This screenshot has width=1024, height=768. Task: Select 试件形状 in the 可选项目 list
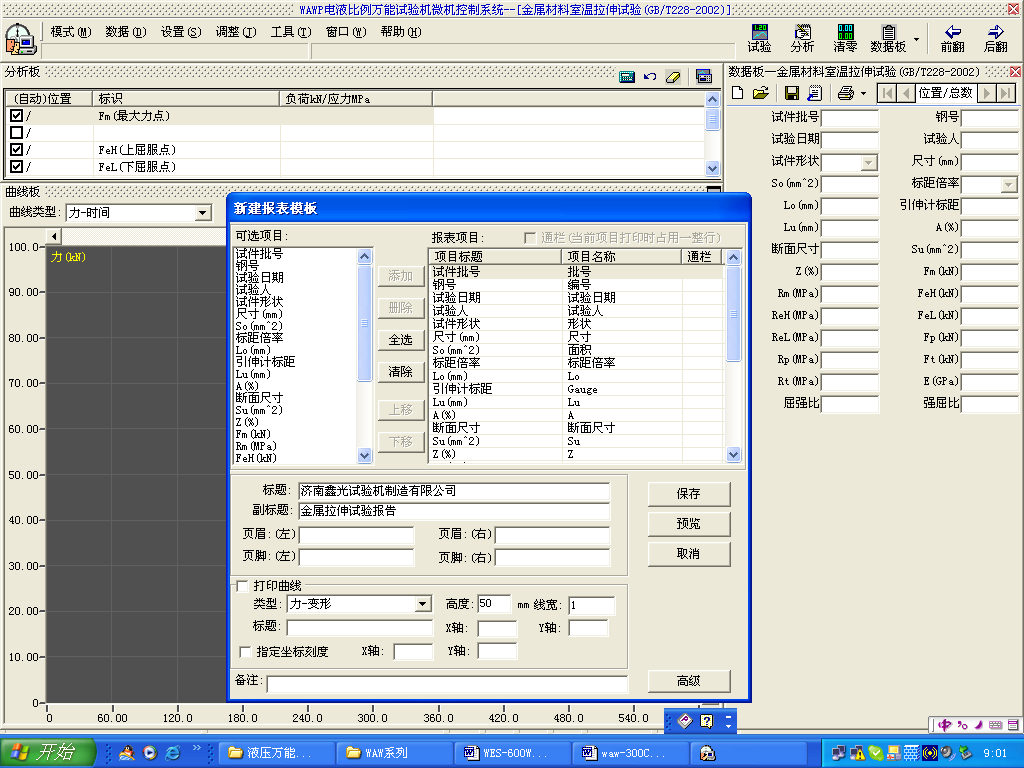pos(259,302)
